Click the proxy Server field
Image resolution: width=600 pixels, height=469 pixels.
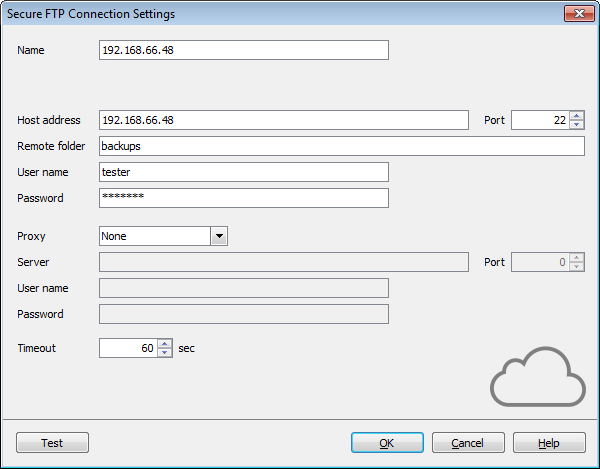(284, 262)
